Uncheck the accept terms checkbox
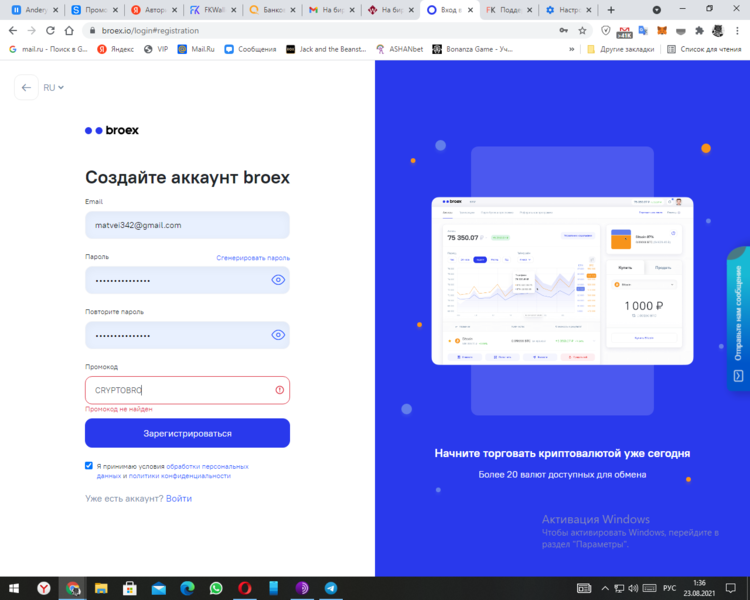The width and height of the screenshot is (750, 600). point(89,466)
